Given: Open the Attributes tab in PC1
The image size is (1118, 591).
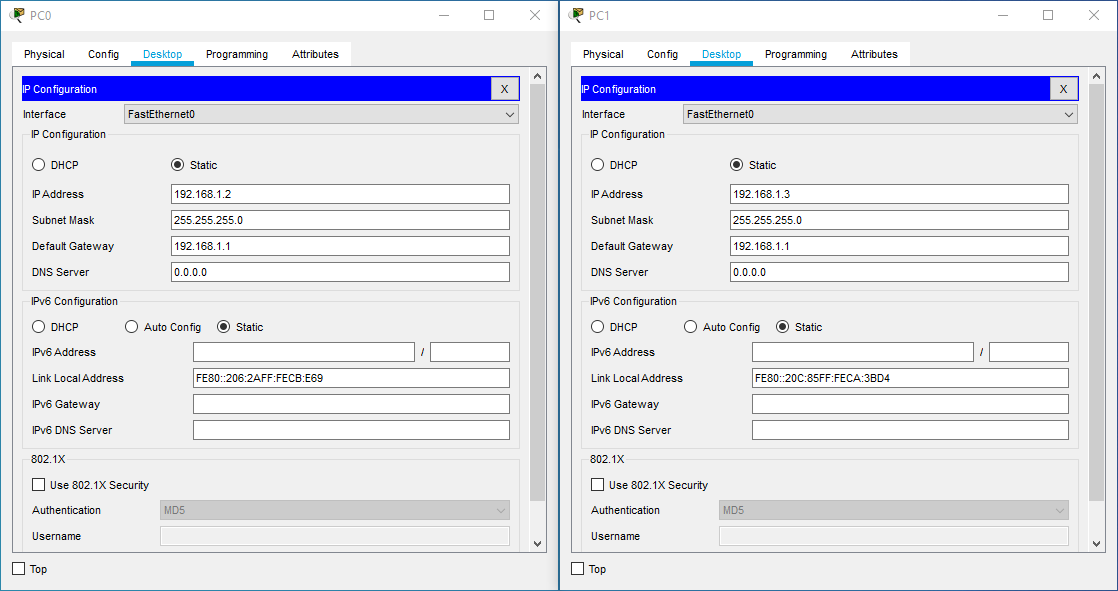Looking at the screenshot, I should 874,54.
